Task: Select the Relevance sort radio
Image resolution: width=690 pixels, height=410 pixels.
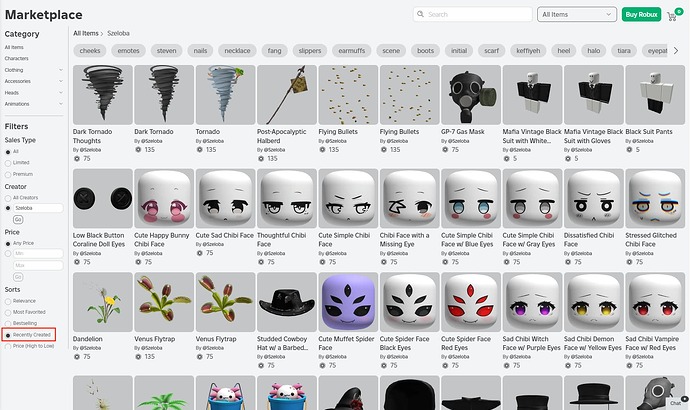Action: (x=8, y=301)
